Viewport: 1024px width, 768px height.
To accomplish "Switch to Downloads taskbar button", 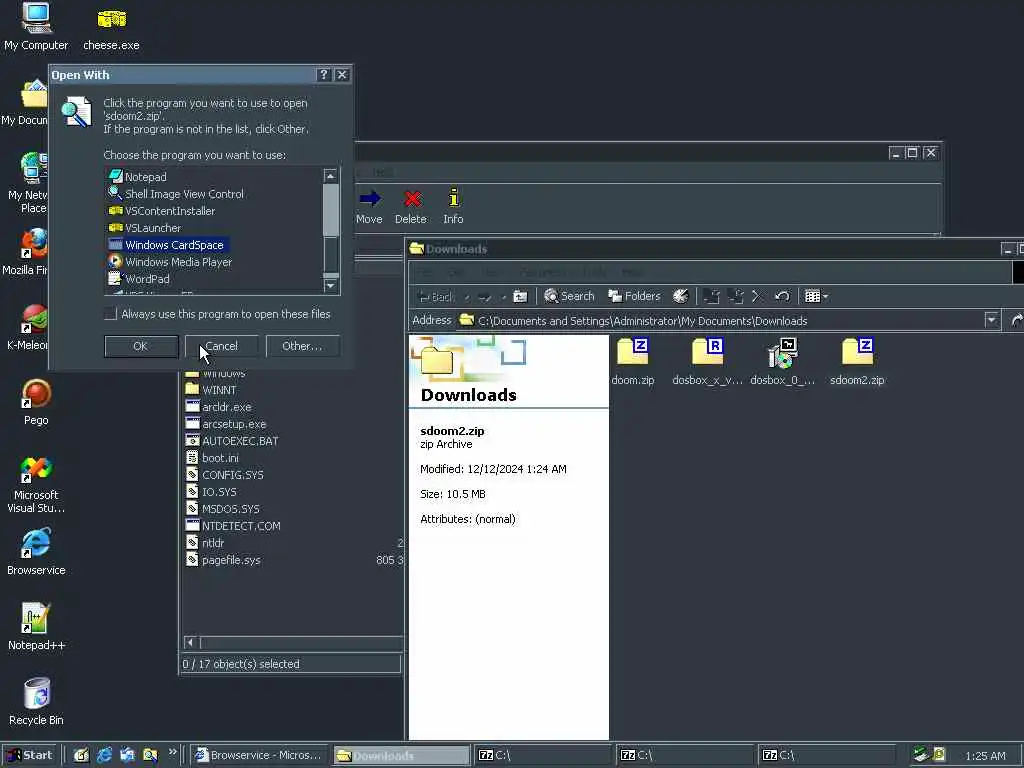I will (401, 755).
